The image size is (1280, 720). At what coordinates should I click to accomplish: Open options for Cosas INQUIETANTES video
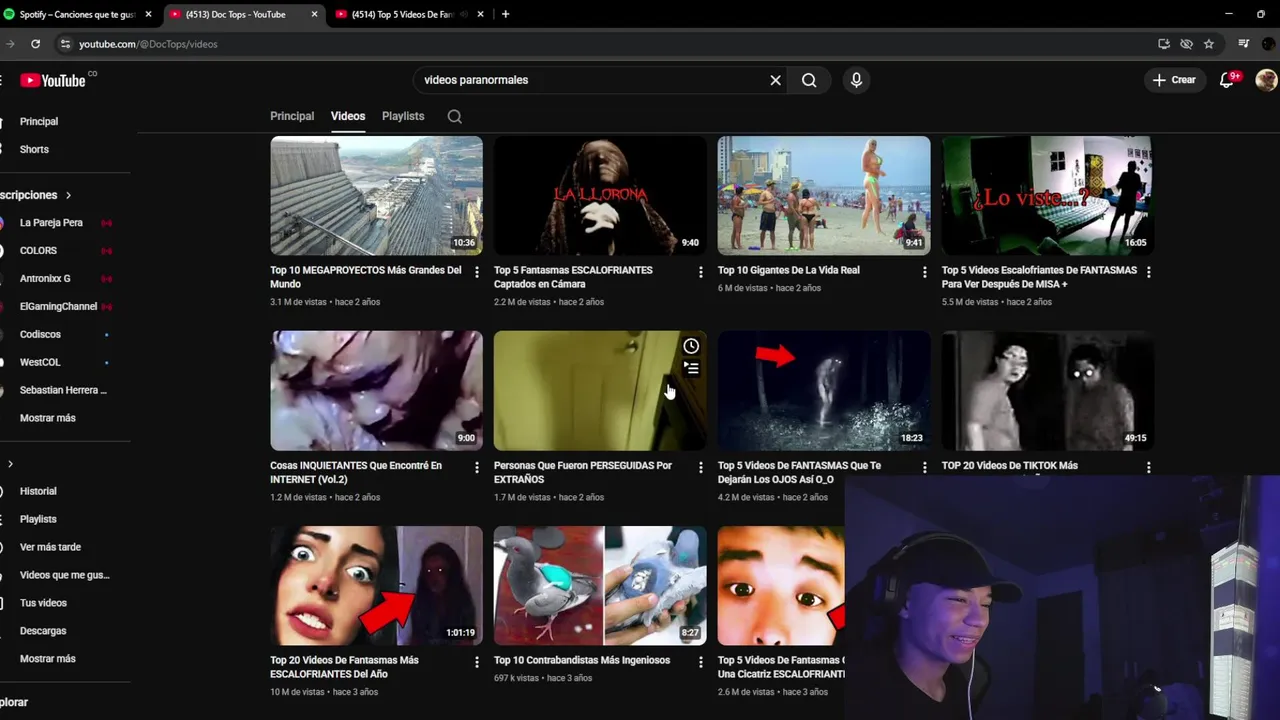pyautogui.click(x=476, y=467)
